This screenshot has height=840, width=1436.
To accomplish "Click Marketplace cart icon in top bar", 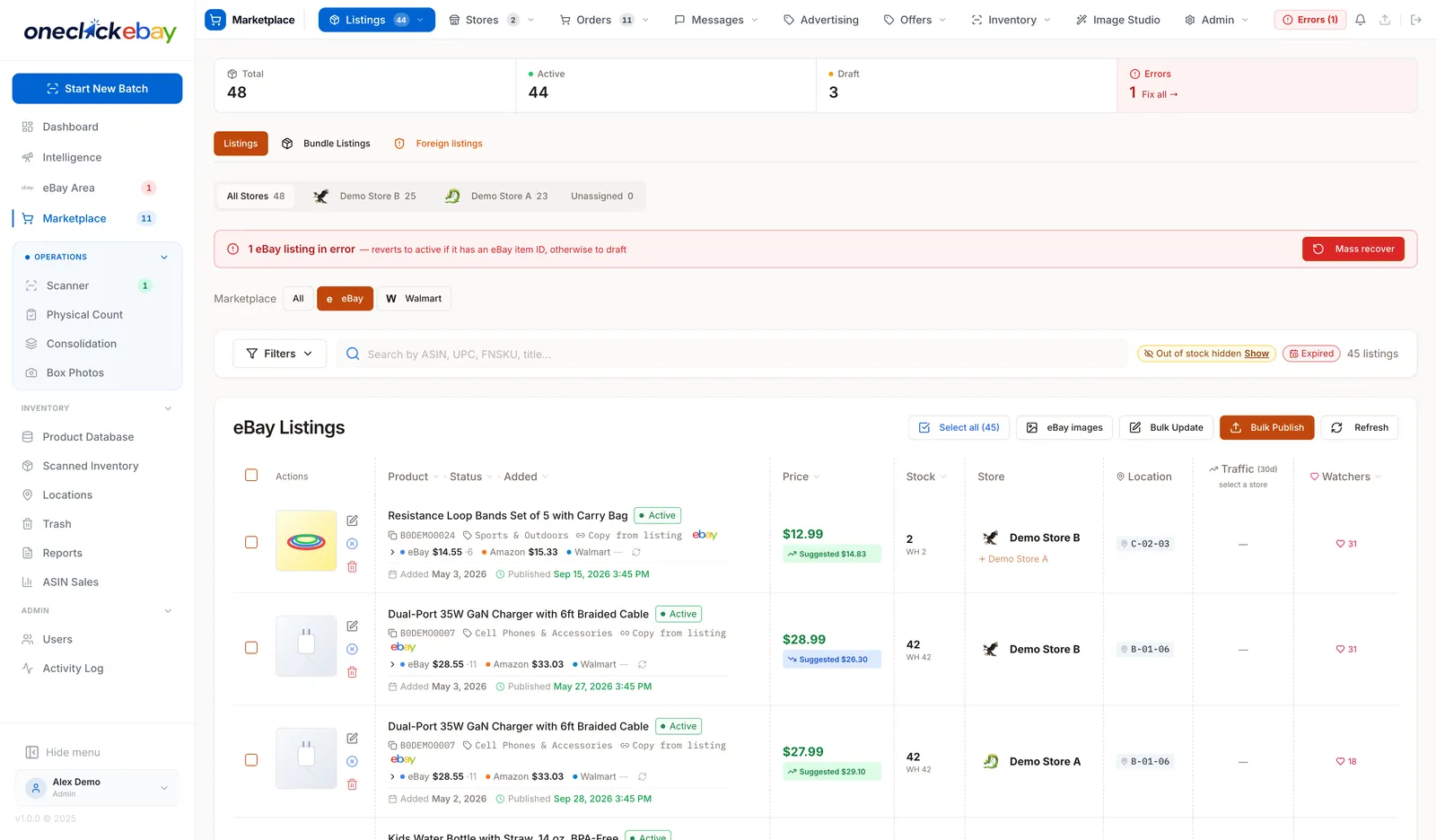I will point(215,20).
